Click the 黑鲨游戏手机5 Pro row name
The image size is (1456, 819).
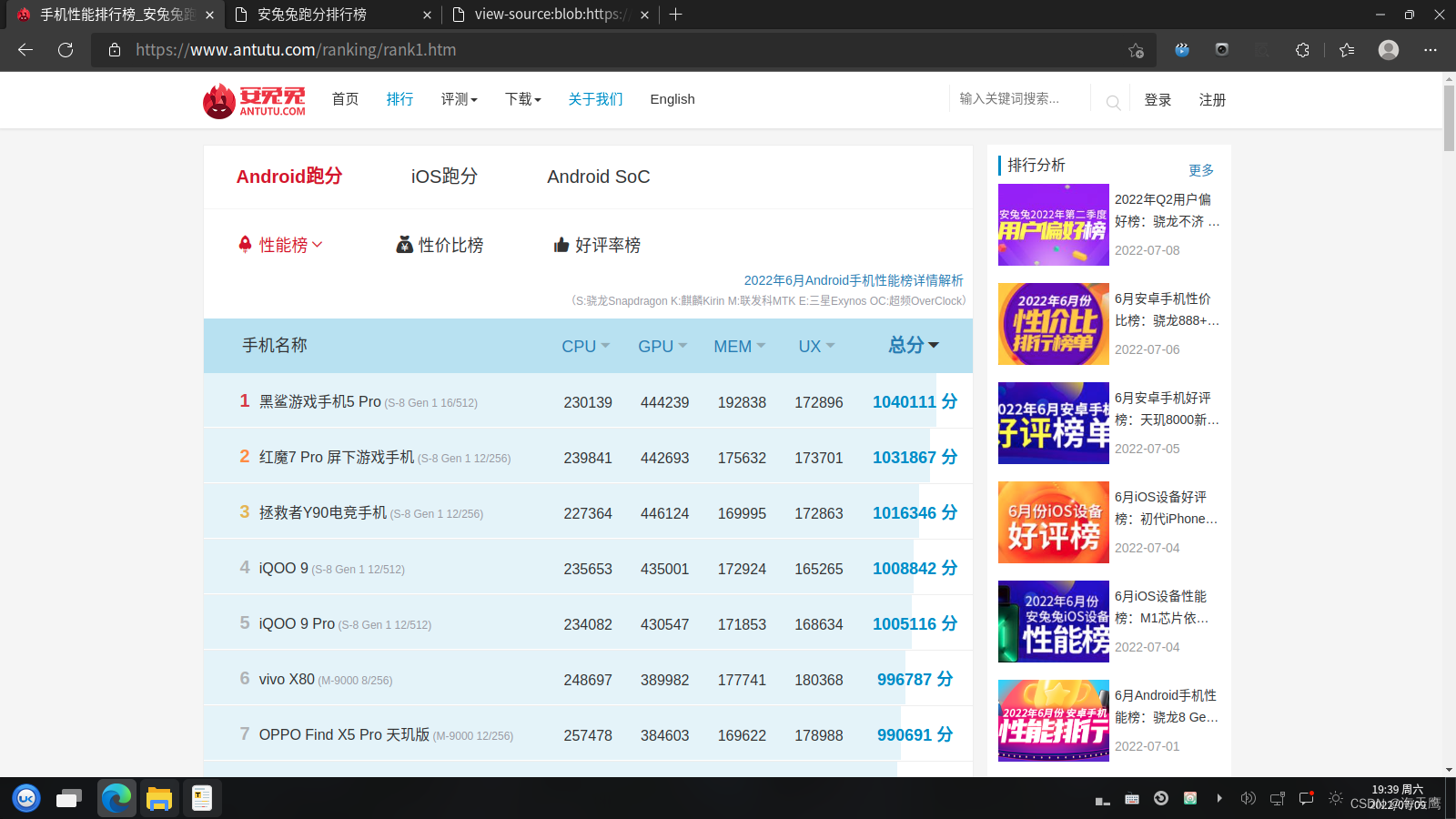click(x=319, y=401)
